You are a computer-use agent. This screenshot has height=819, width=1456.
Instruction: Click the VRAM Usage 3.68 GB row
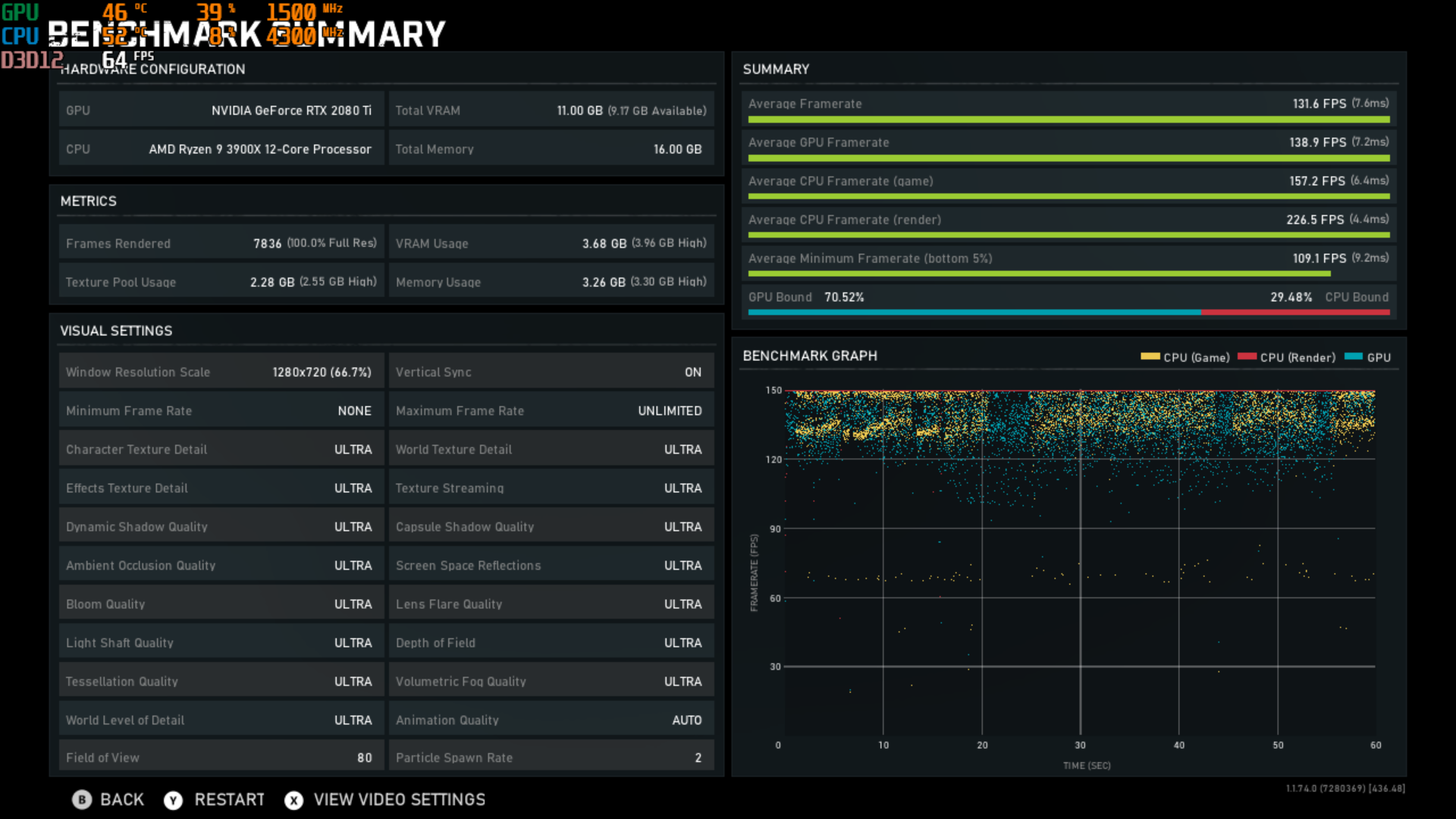click(x=551, y=243)
